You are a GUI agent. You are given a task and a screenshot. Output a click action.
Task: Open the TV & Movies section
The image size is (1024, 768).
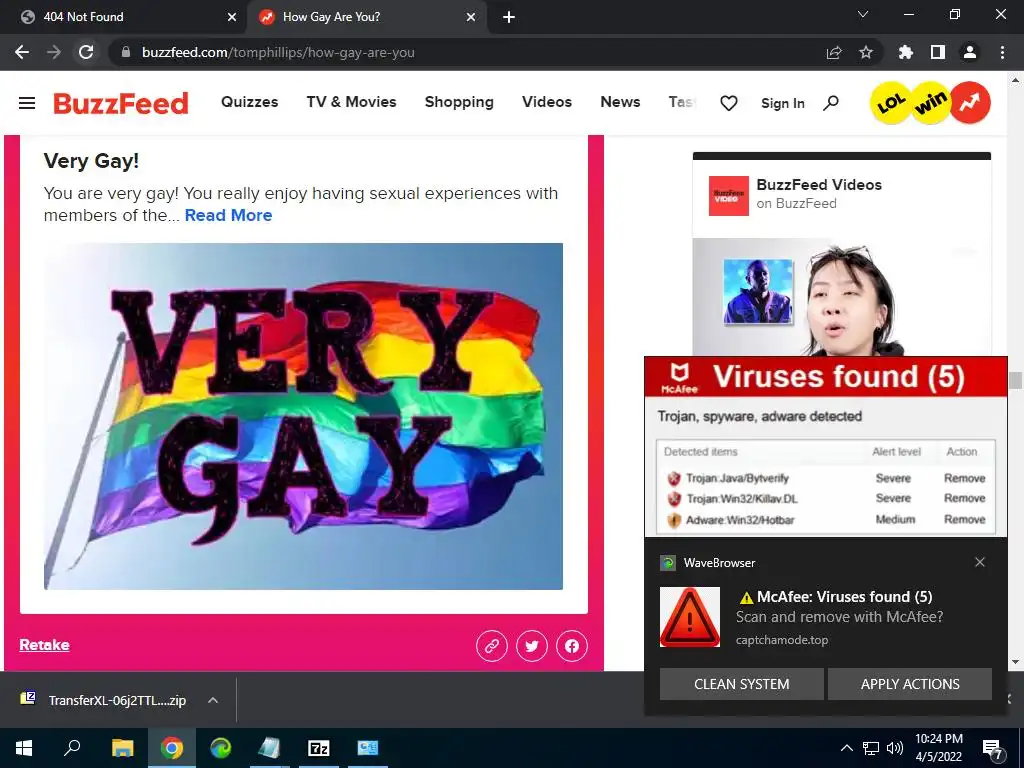351,102
